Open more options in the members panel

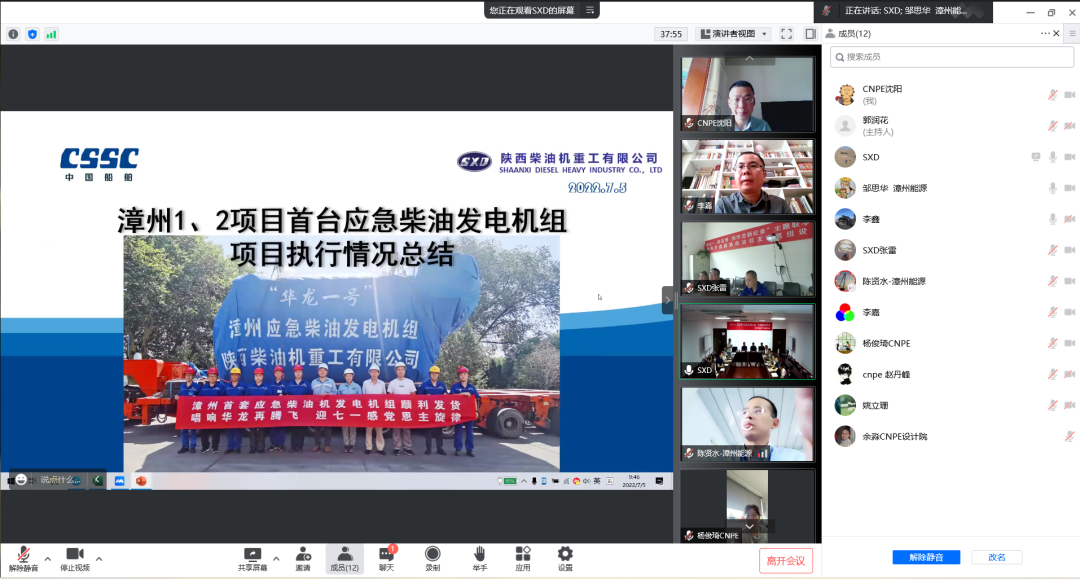click(1045, 33)
